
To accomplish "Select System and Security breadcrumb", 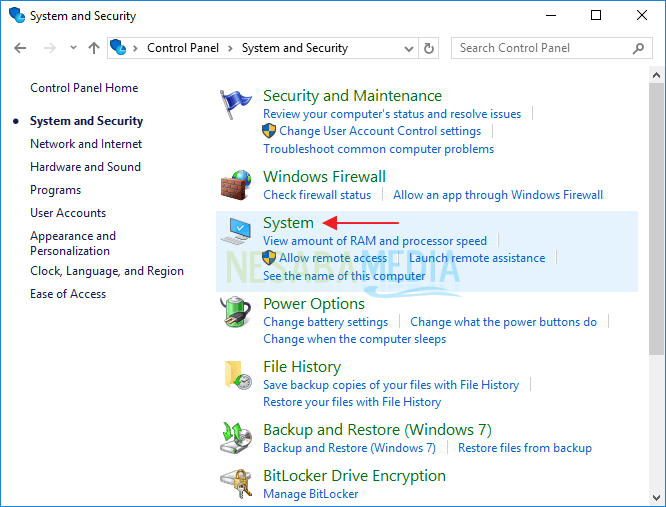I will coord(295,48).
